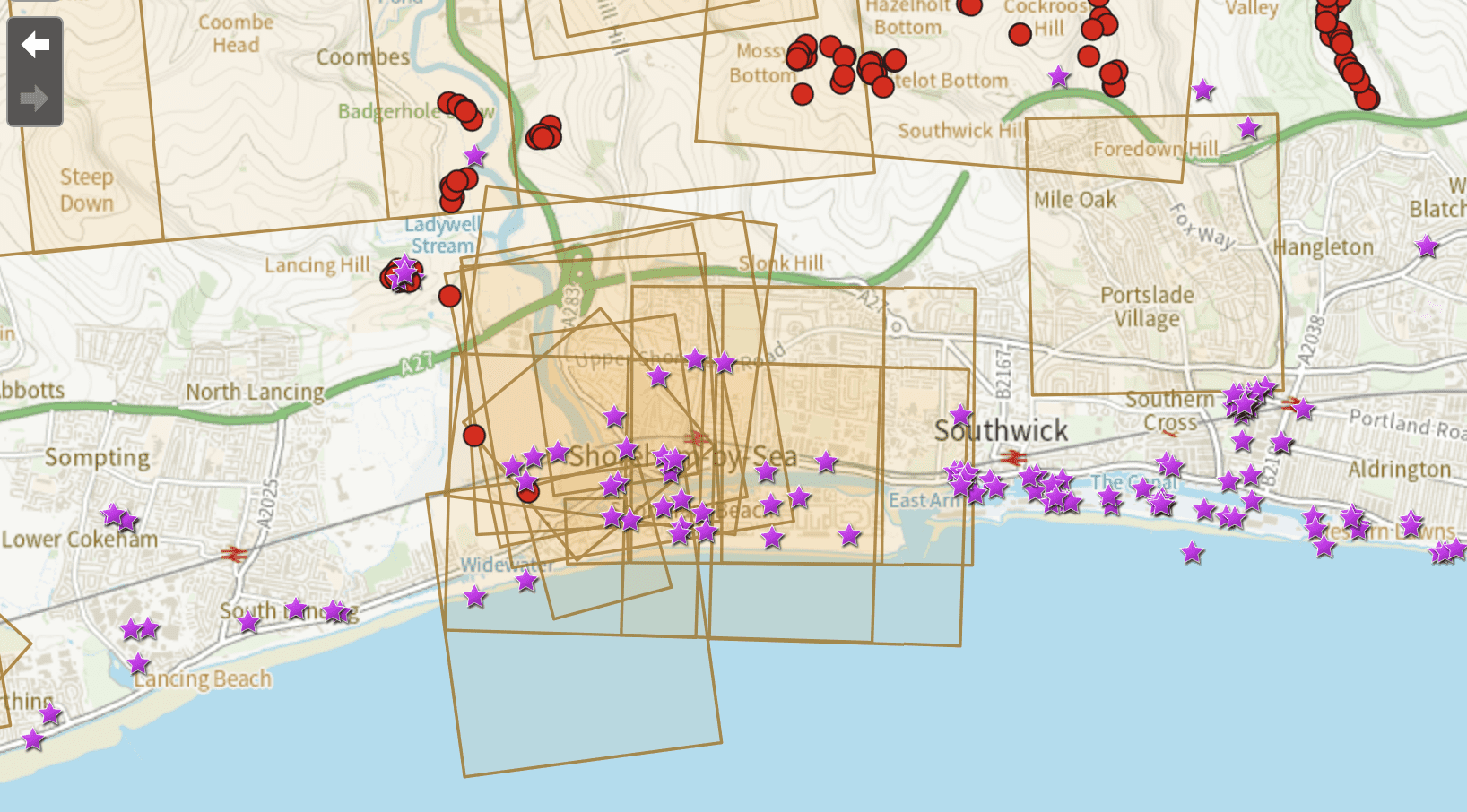Click the 'Hangleton' place label
The height and width of the screenshot is (812, 1467).
[x=1324, y=246]
